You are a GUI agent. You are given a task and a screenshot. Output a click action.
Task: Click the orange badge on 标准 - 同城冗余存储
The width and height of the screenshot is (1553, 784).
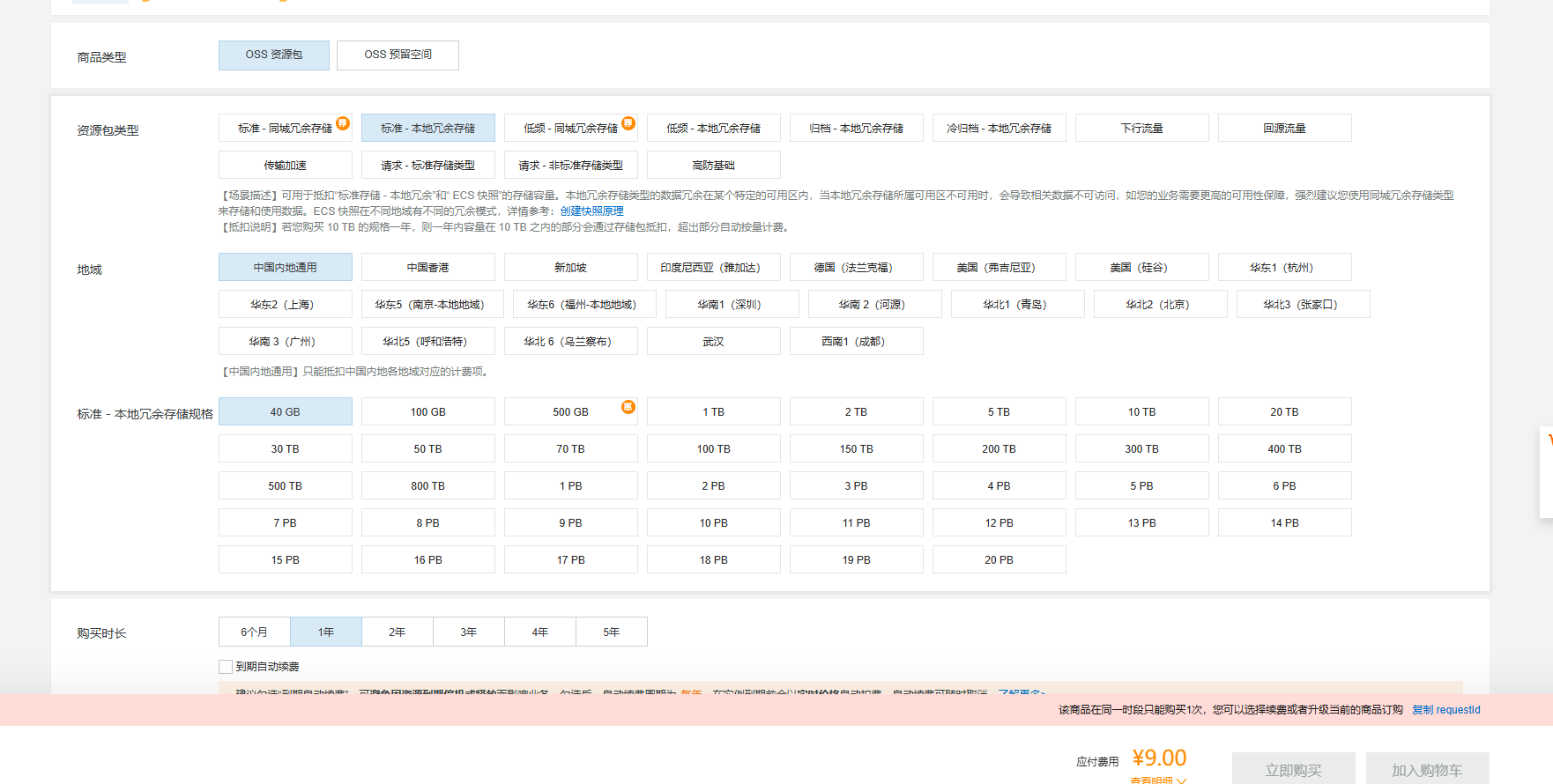[343, 123]
